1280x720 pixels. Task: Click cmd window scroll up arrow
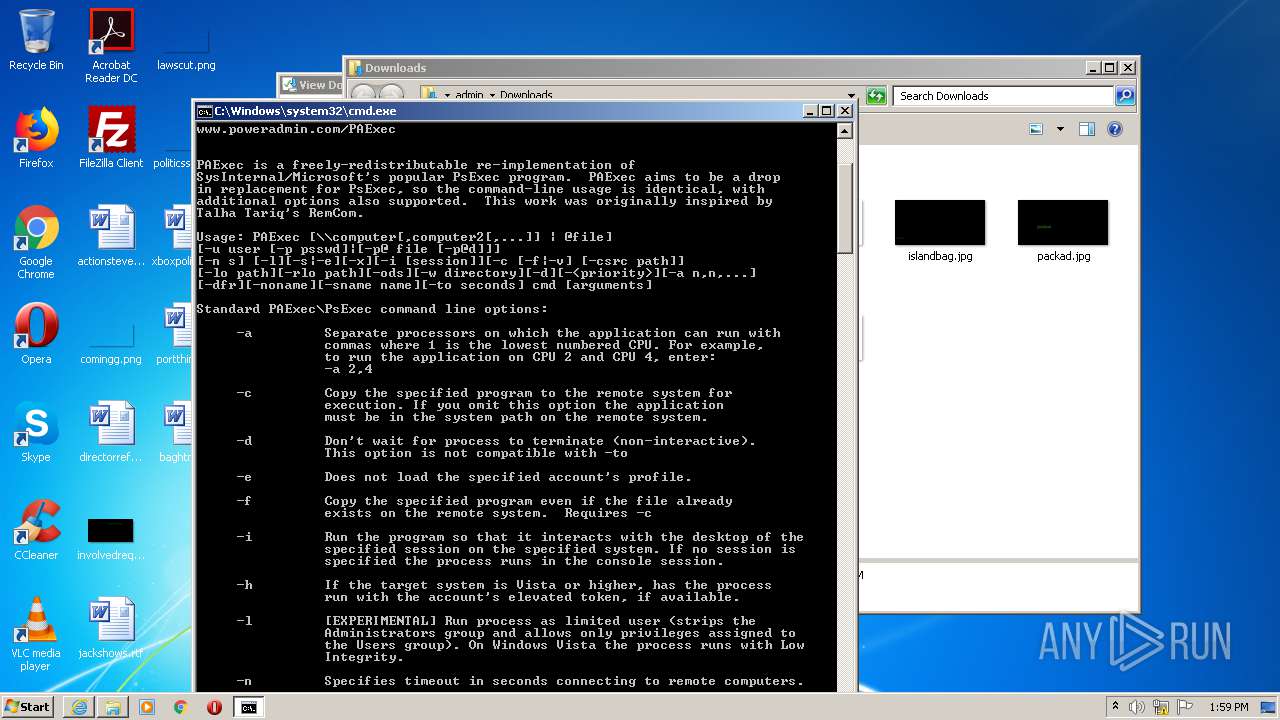point(845,131)
